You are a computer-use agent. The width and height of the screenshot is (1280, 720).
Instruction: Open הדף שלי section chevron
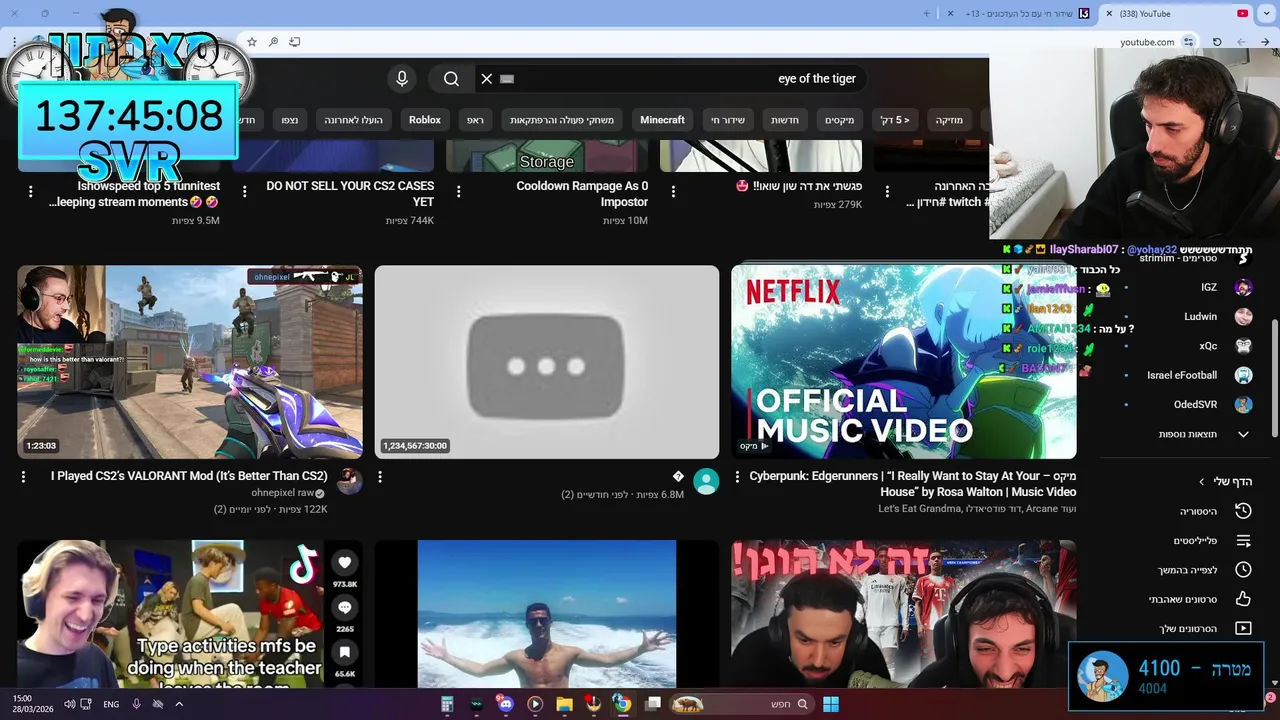[1202, 482]
